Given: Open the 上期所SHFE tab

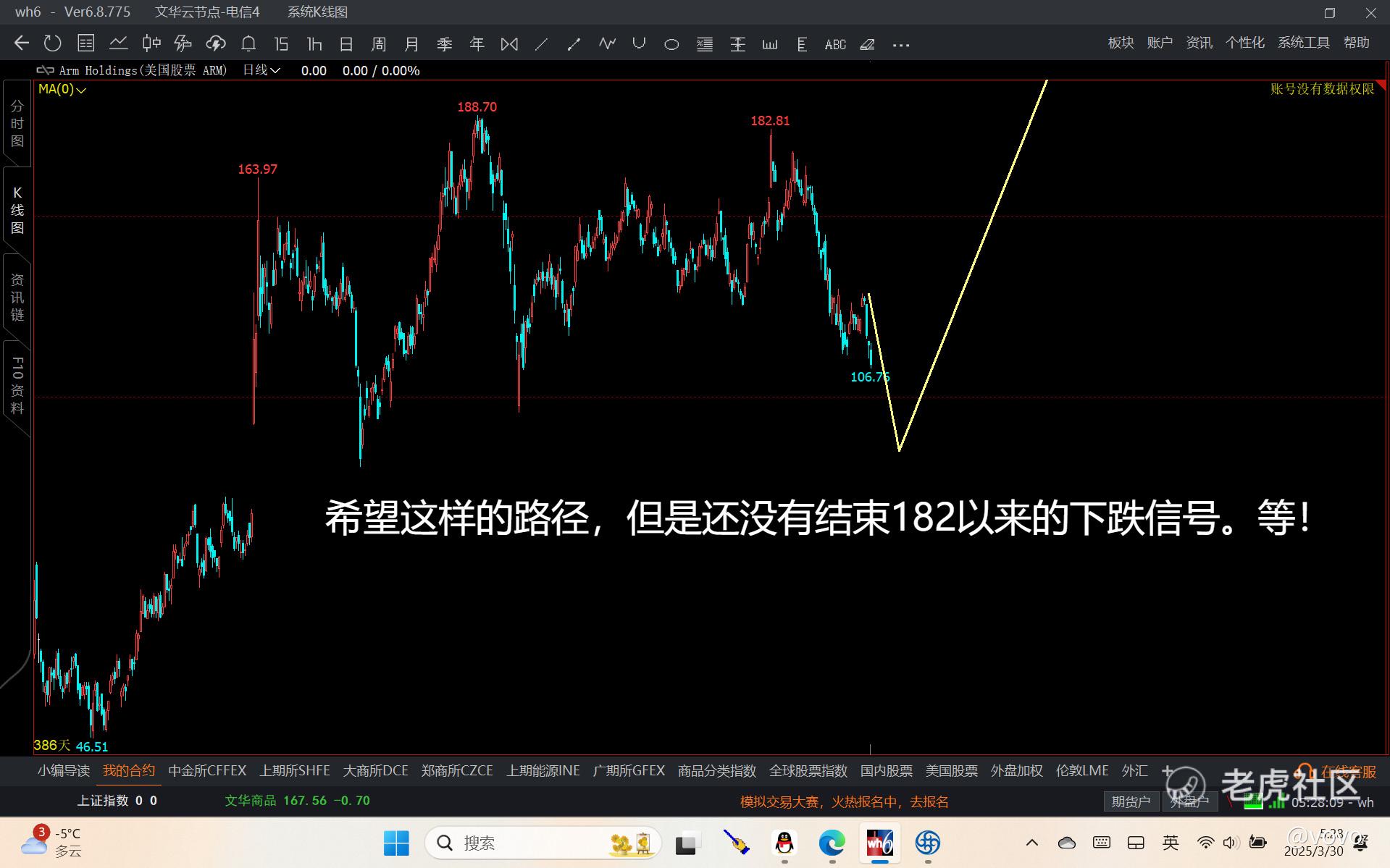Looking at the screenshot, I should pos(295,771).
